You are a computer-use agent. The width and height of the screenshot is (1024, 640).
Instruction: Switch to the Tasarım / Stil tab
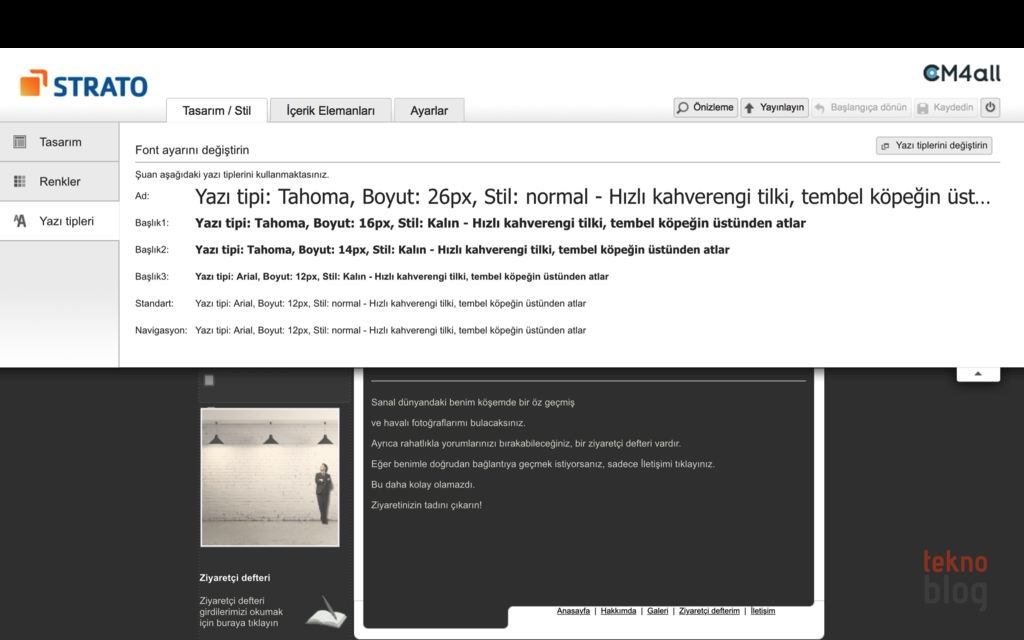[216, 111]
